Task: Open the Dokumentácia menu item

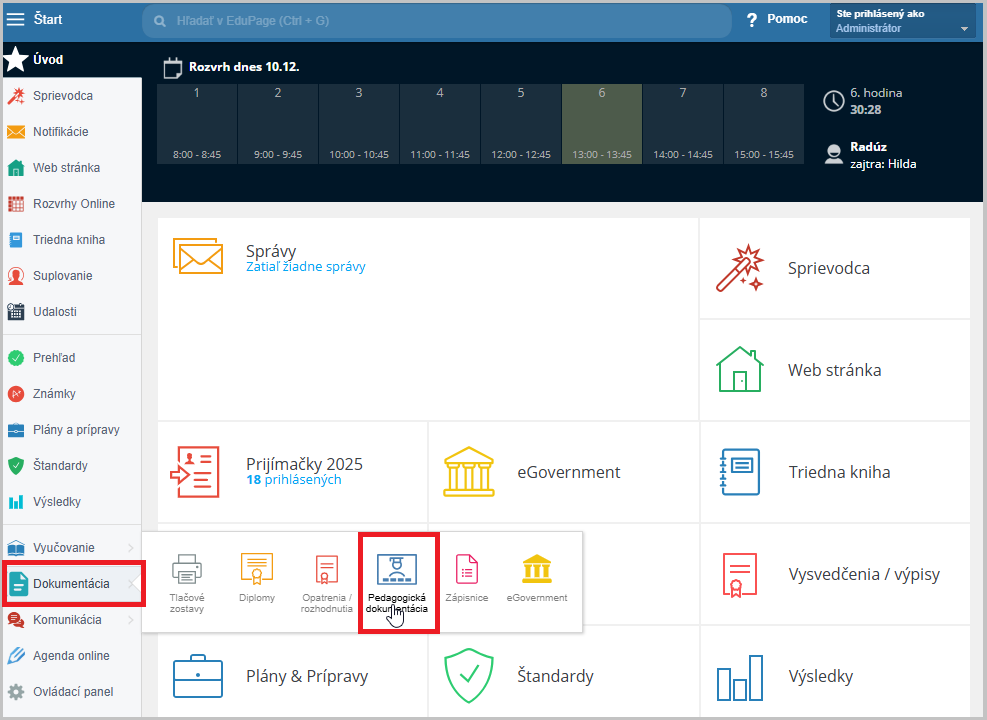Action: pos(72,584)
